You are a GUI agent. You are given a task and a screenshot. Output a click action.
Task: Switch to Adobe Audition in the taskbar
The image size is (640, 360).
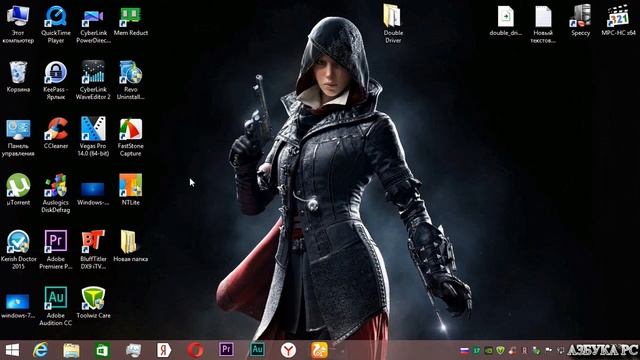point(257,349)
